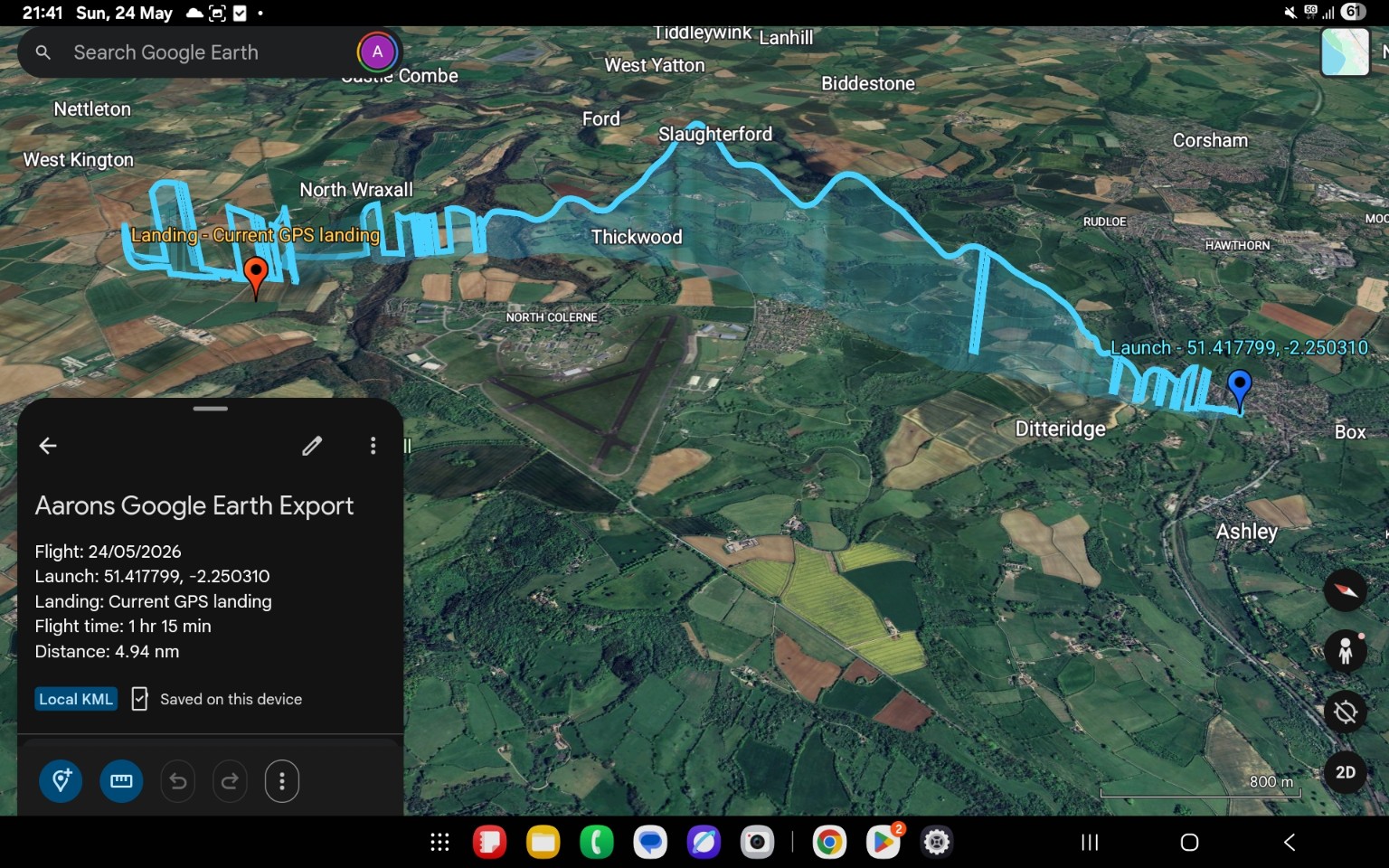
Task: Click North Wraxall map label
Action: point(356,190)
